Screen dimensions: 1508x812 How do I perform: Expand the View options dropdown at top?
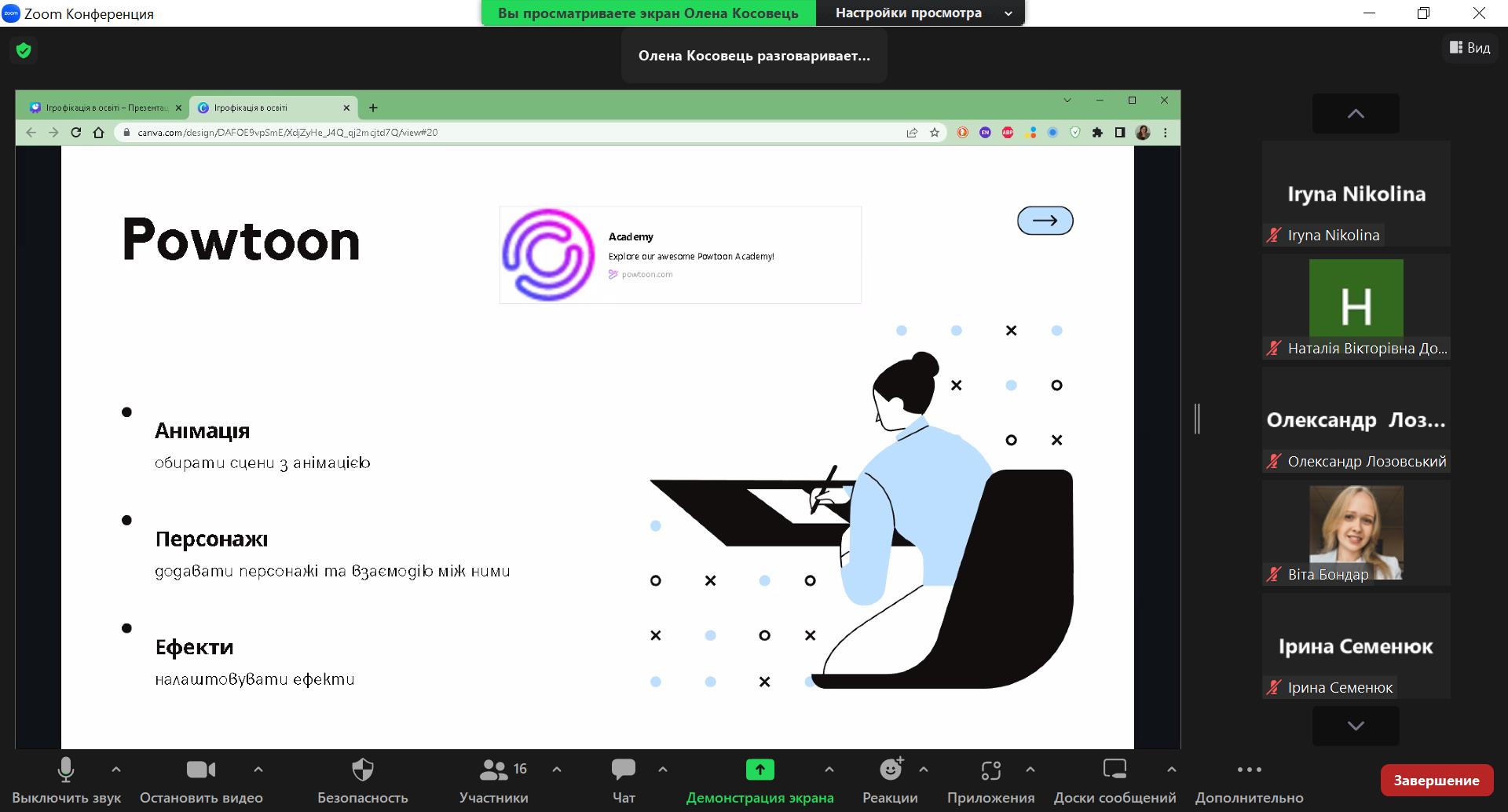920,13
